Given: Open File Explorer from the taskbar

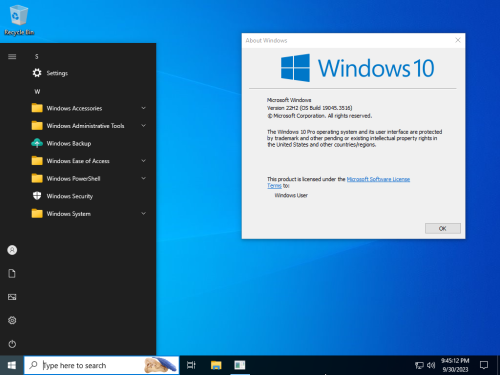Looking at the screenshot, I should pos(216,365).
